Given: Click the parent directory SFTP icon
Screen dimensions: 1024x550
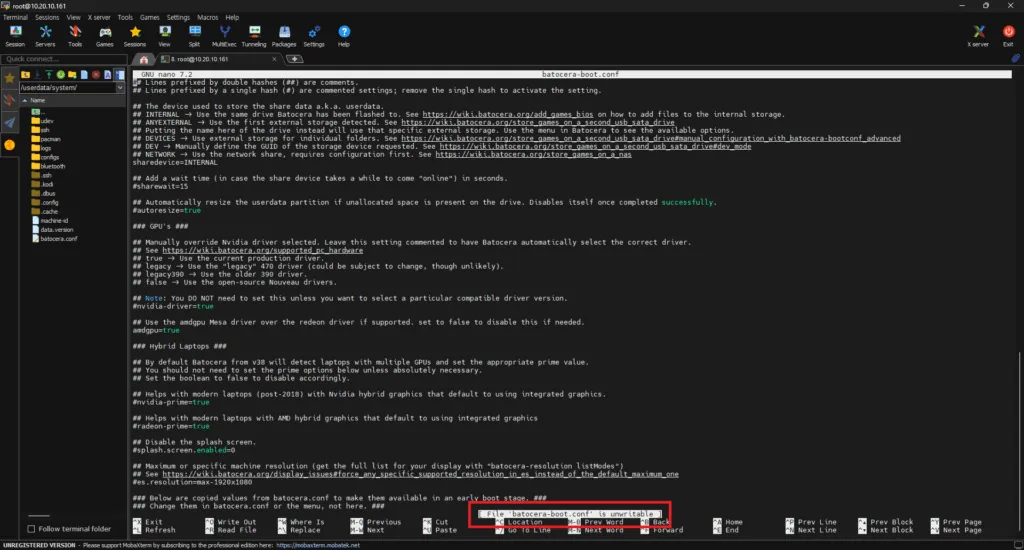Looking at the screenshot, I should 25,74.
